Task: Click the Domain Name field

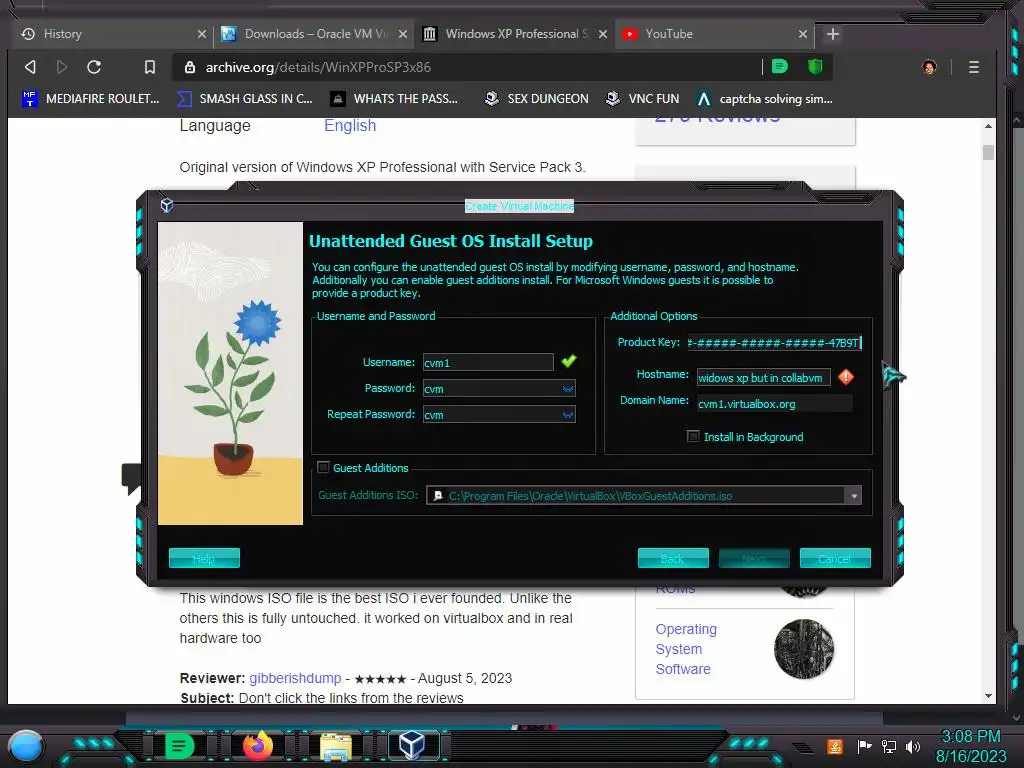Action: click(x=775, y=404)
